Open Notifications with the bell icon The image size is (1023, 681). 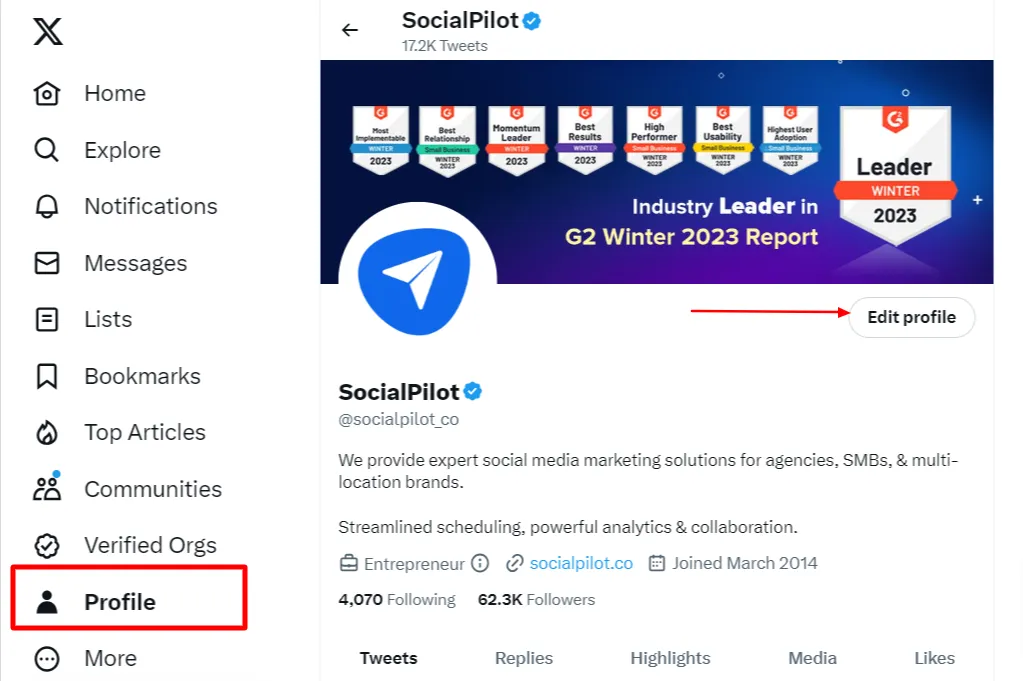(46, 206)
